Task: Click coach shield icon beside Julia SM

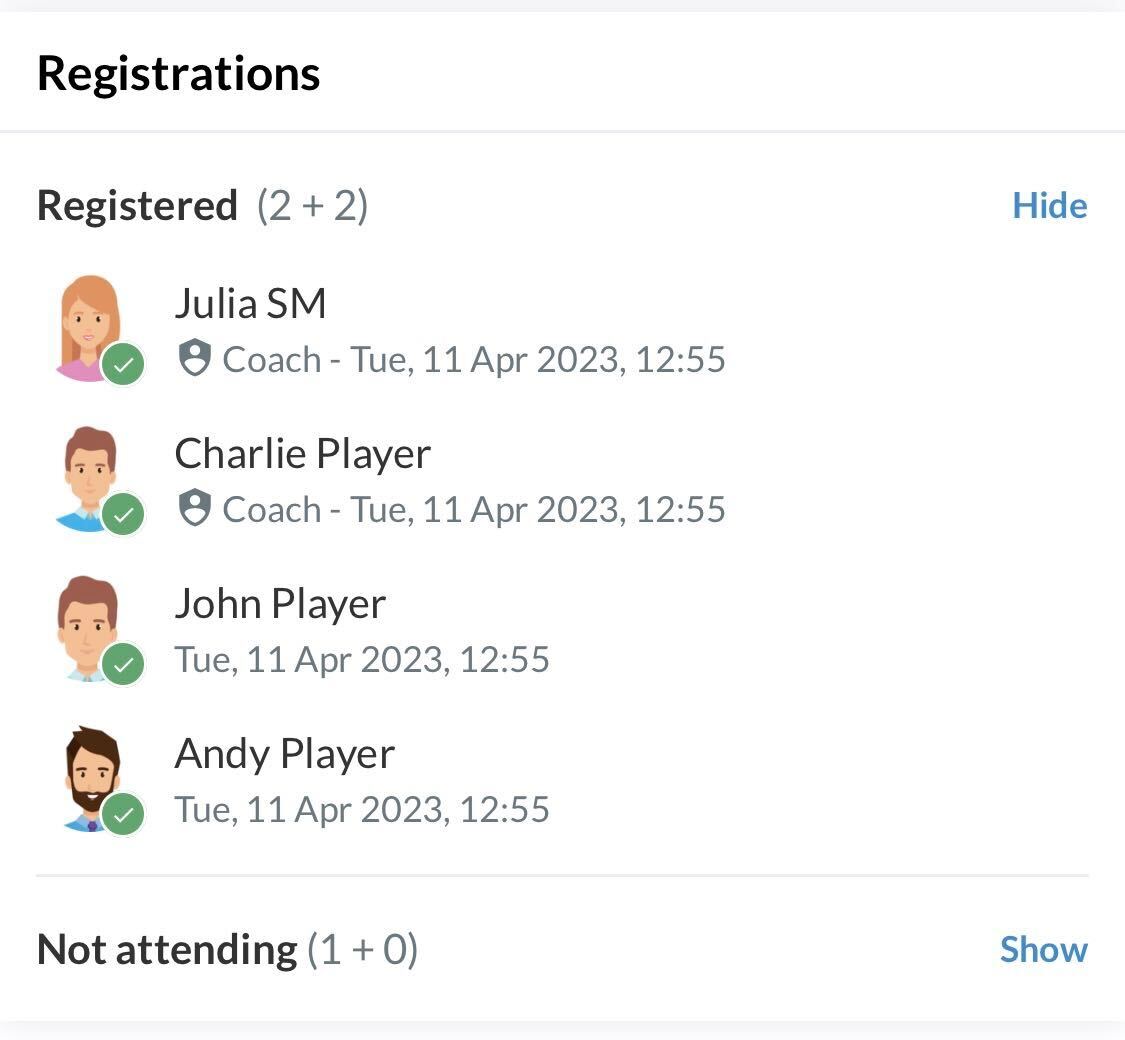Action: tap(194, 358)
